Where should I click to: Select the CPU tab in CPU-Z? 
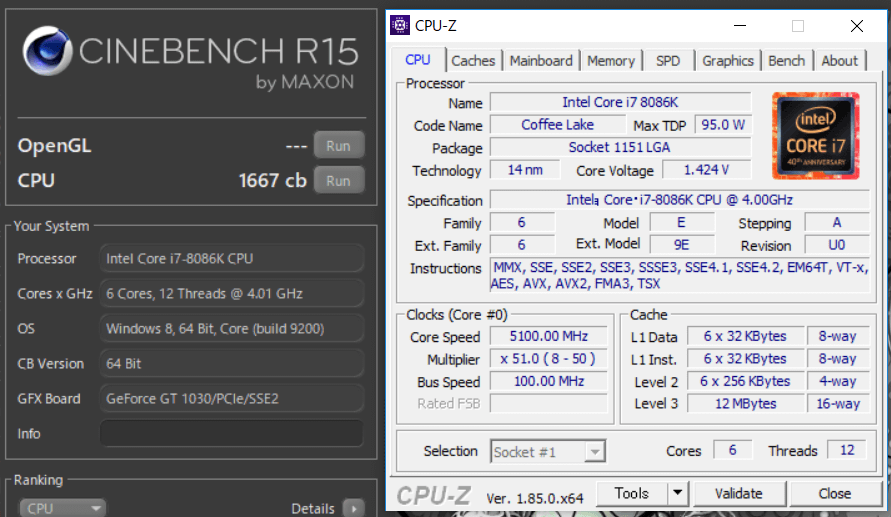[418, 60]
